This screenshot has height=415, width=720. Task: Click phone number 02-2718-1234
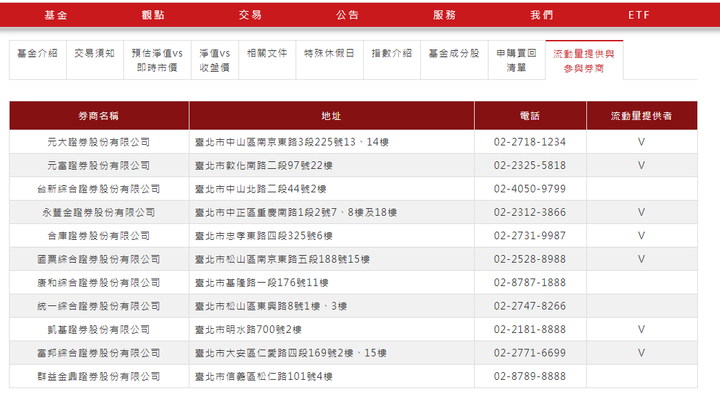(530, 142)
